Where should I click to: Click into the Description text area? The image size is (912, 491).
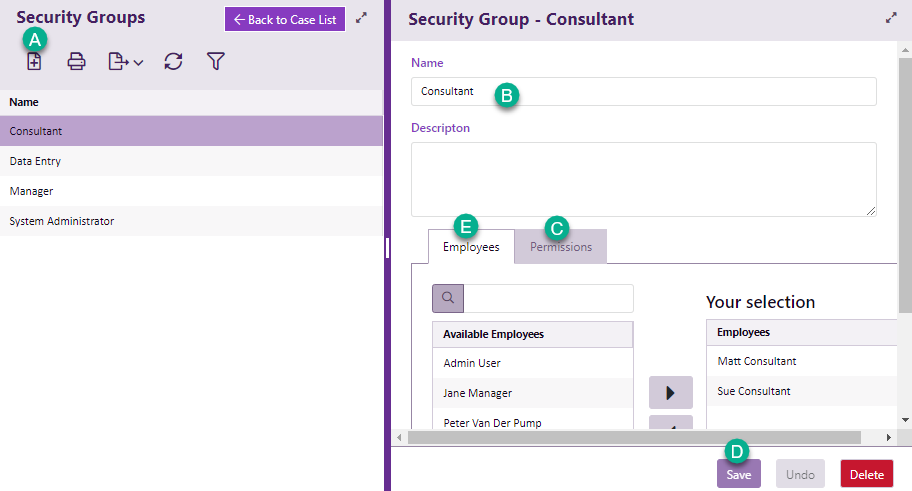point(643,178)
